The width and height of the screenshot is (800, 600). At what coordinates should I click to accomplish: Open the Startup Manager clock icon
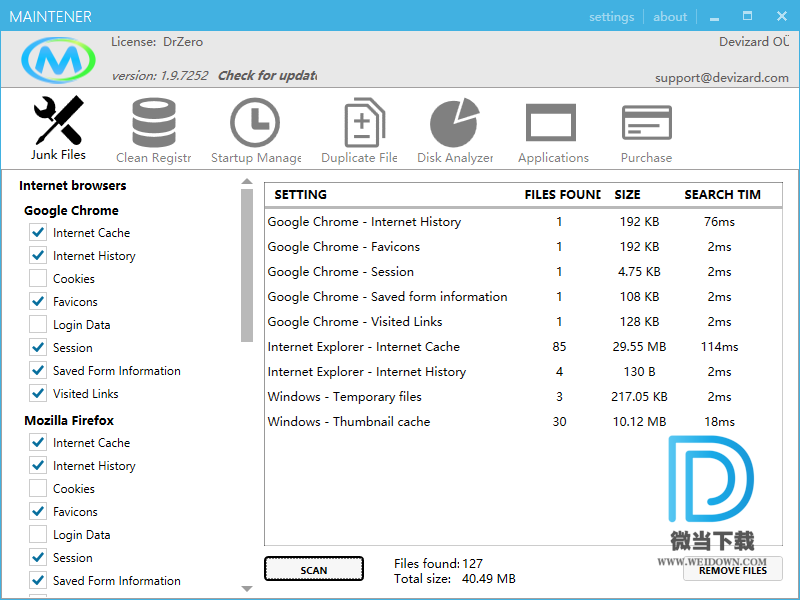coord(255,122)
